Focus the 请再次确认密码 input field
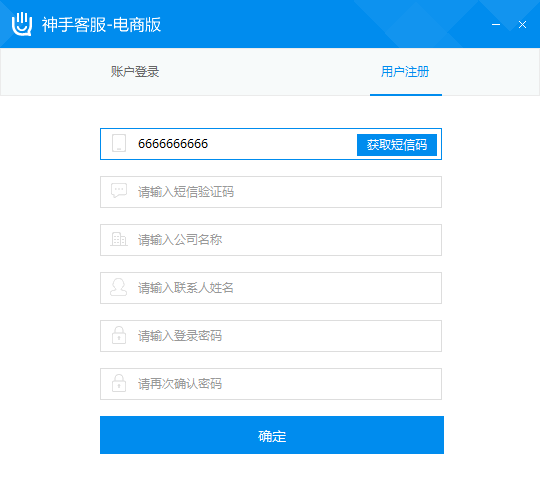This screenshot has height=501, width=540. coord(271,384)
